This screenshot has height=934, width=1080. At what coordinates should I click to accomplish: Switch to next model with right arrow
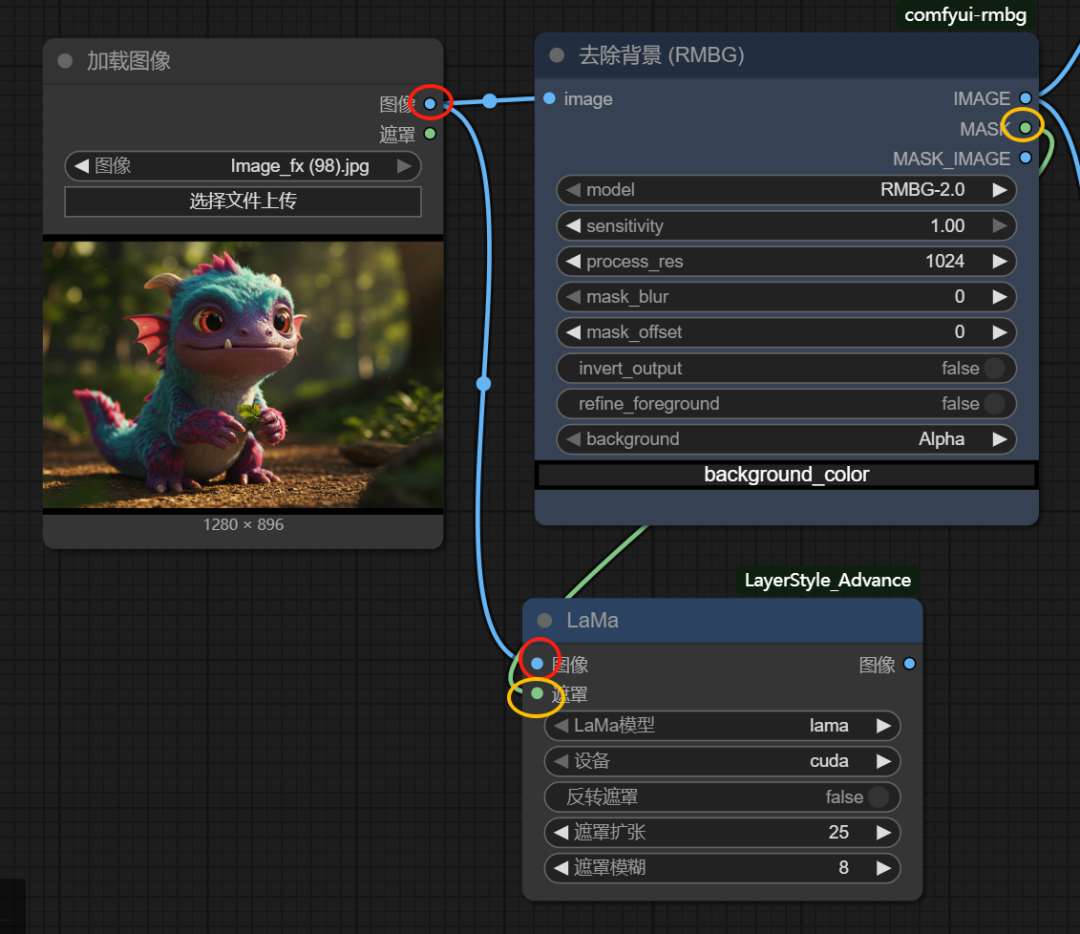pos(999,190)
